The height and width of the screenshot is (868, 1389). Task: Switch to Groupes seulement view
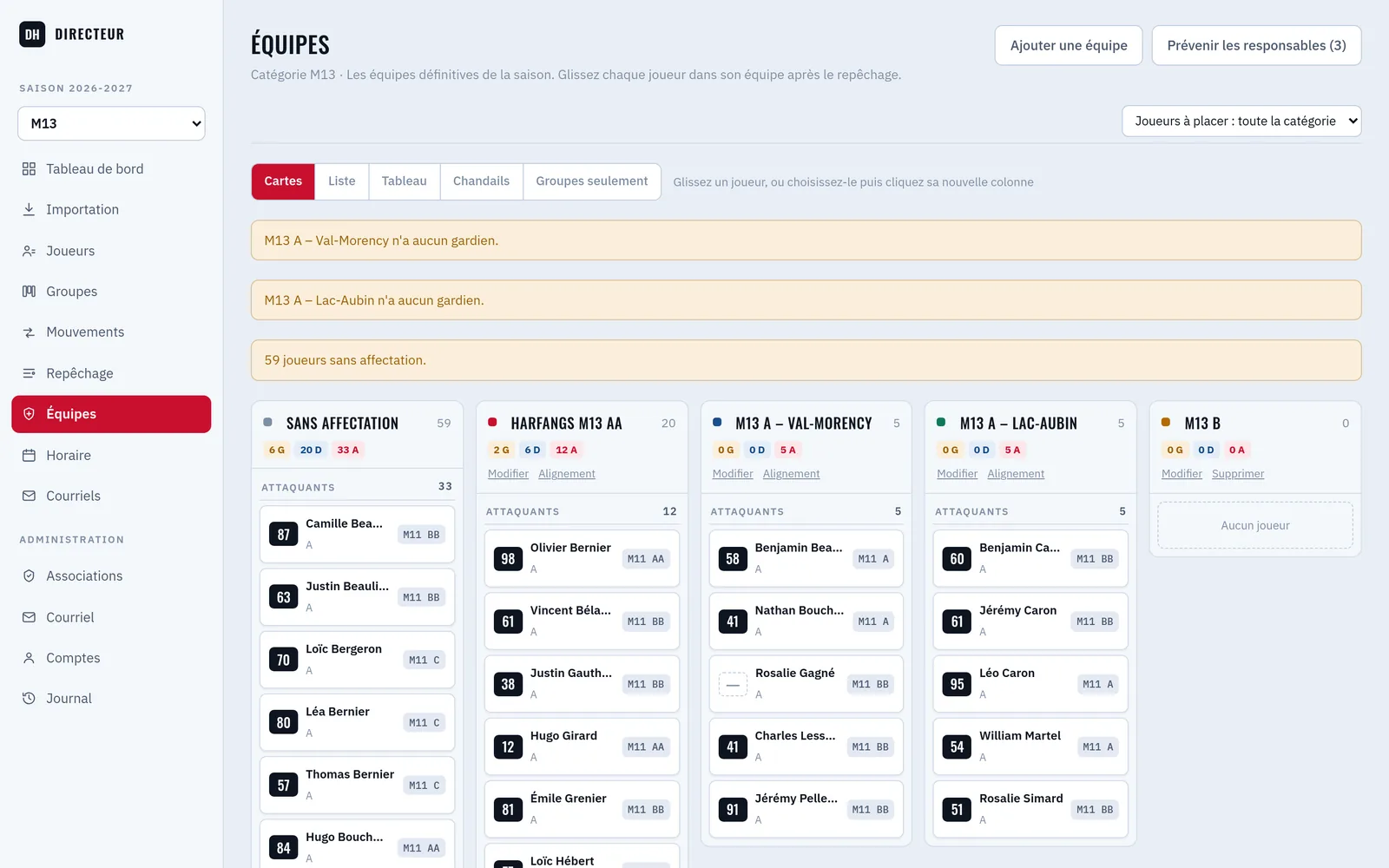[x=592, y=181]
